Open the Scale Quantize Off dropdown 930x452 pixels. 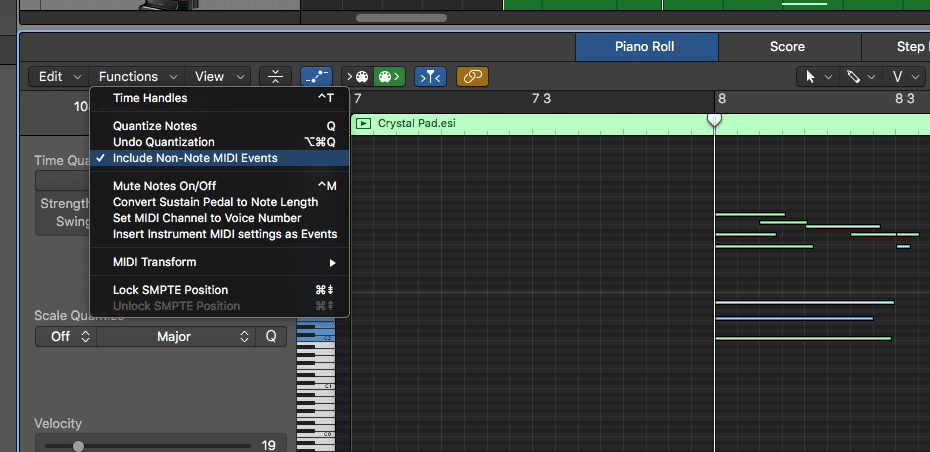[x=65, y=337]
